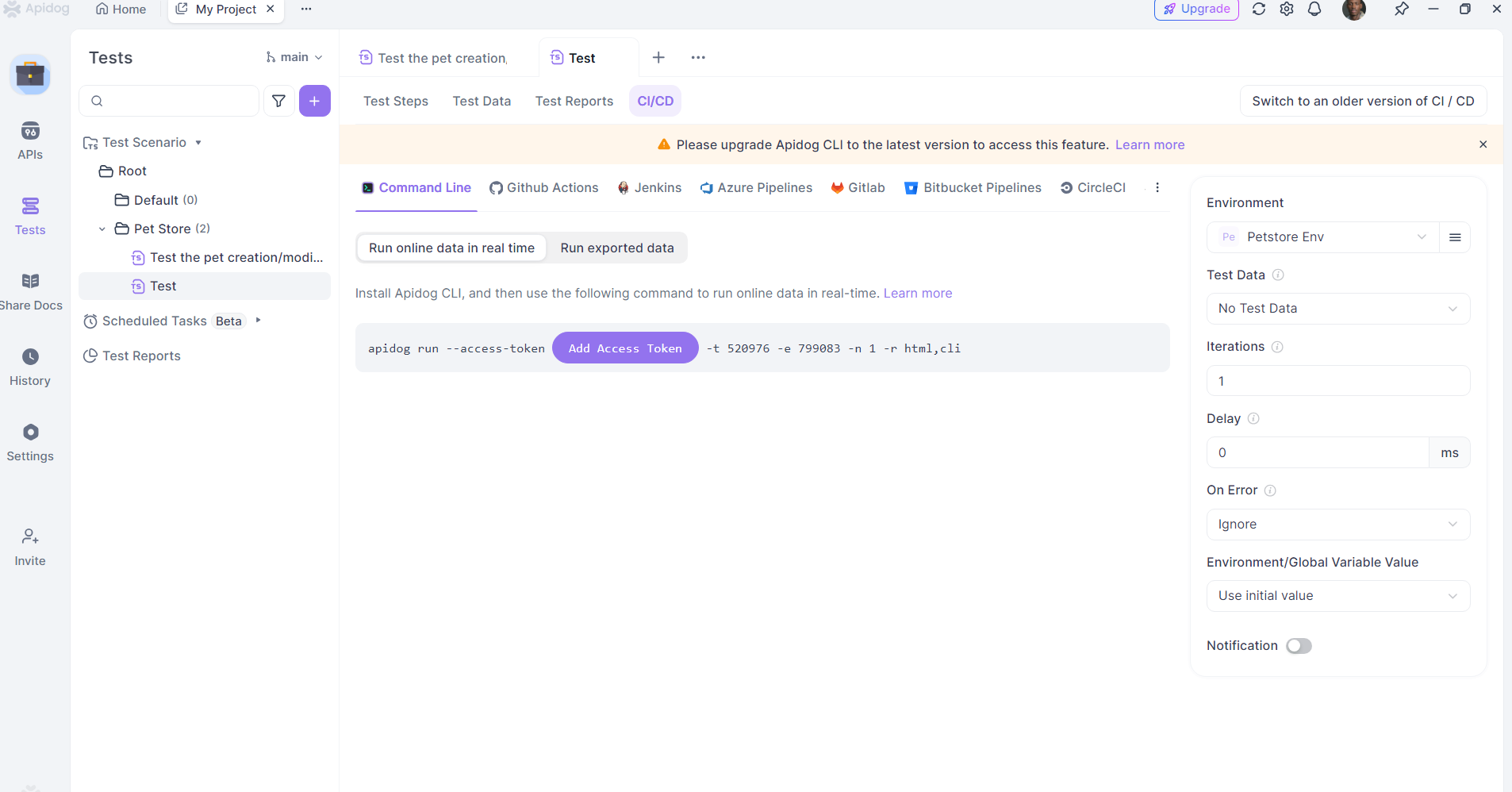
Task: Select the CI/CD tab
Action: click(x=655, y=101)
